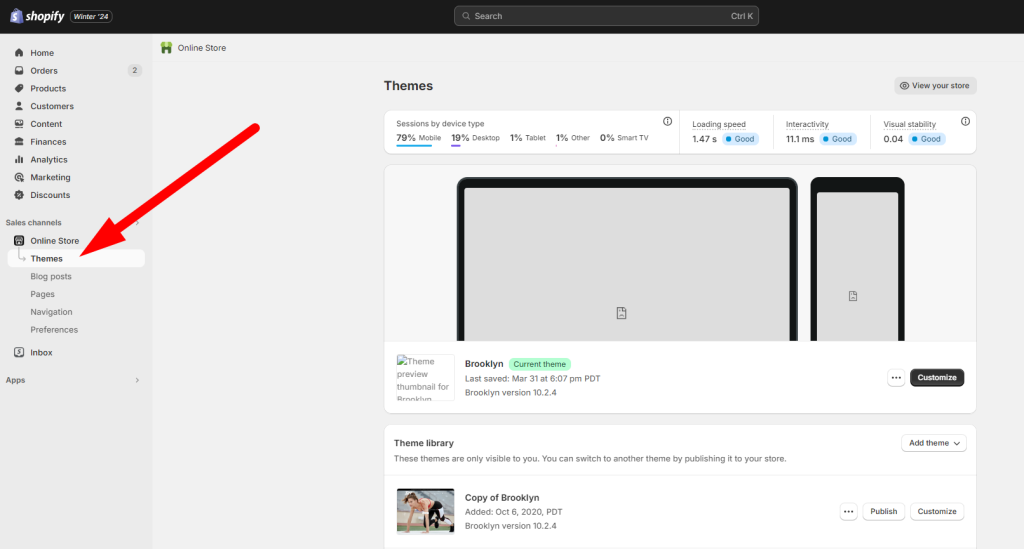Click the search magnifier icon
Image resolution: width=1024 pixels, height=549 pixels.
point(466,16)
